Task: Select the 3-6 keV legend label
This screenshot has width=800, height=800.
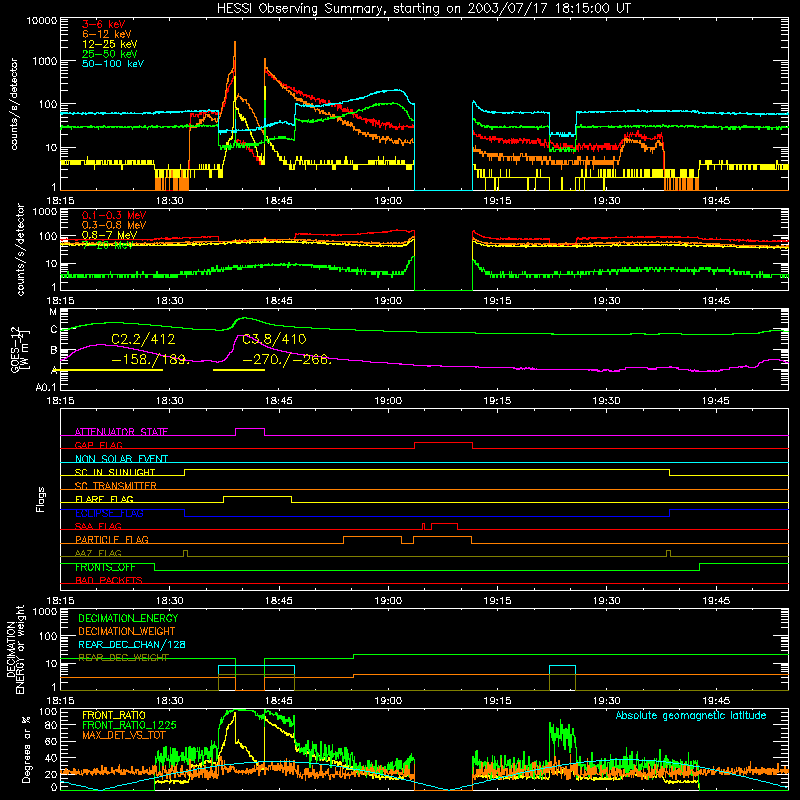Action: (104, 24)
